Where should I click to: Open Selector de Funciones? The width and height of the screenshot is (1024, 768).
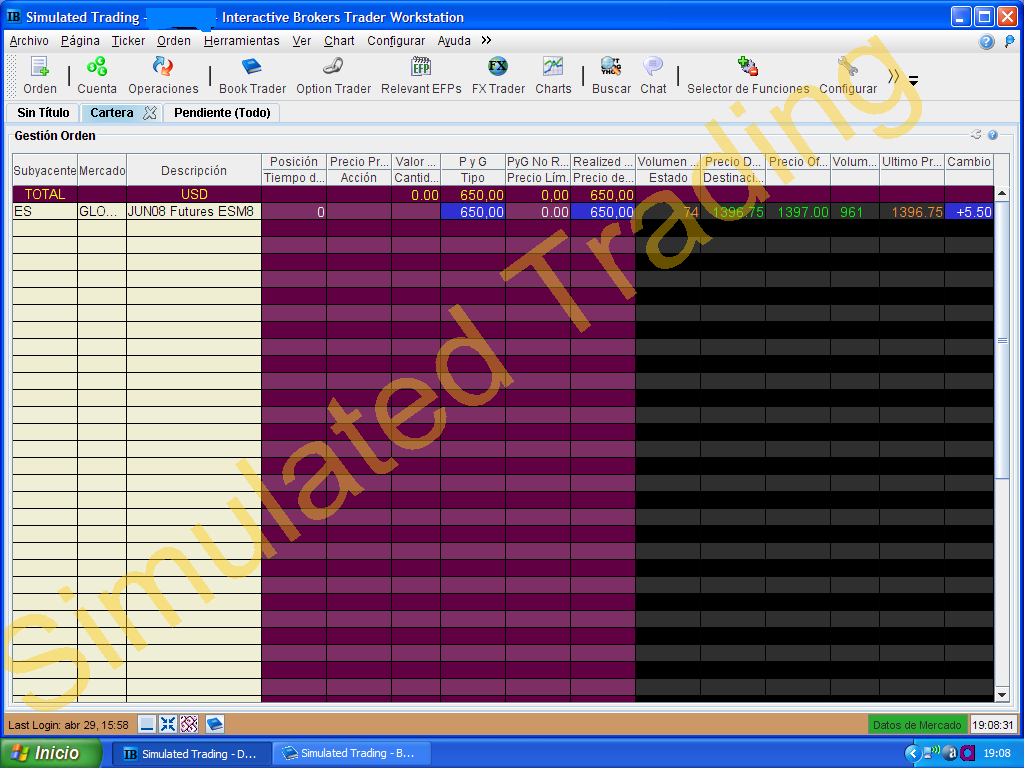748,75
